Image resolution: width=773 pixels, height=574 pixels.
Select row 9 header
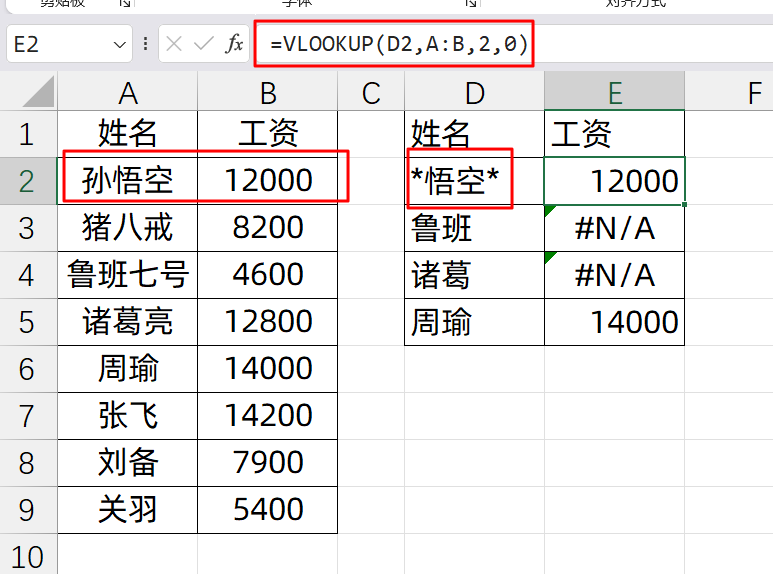point(28,510)
